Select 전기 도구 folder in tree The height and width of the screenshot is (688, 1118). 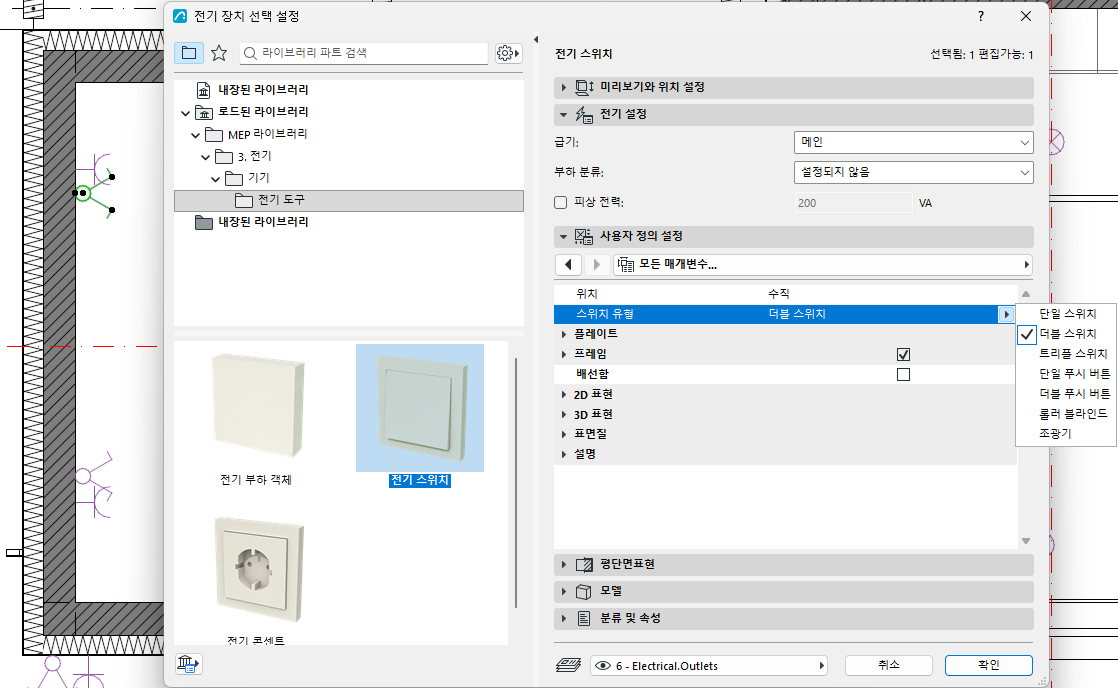click(349, 200)
